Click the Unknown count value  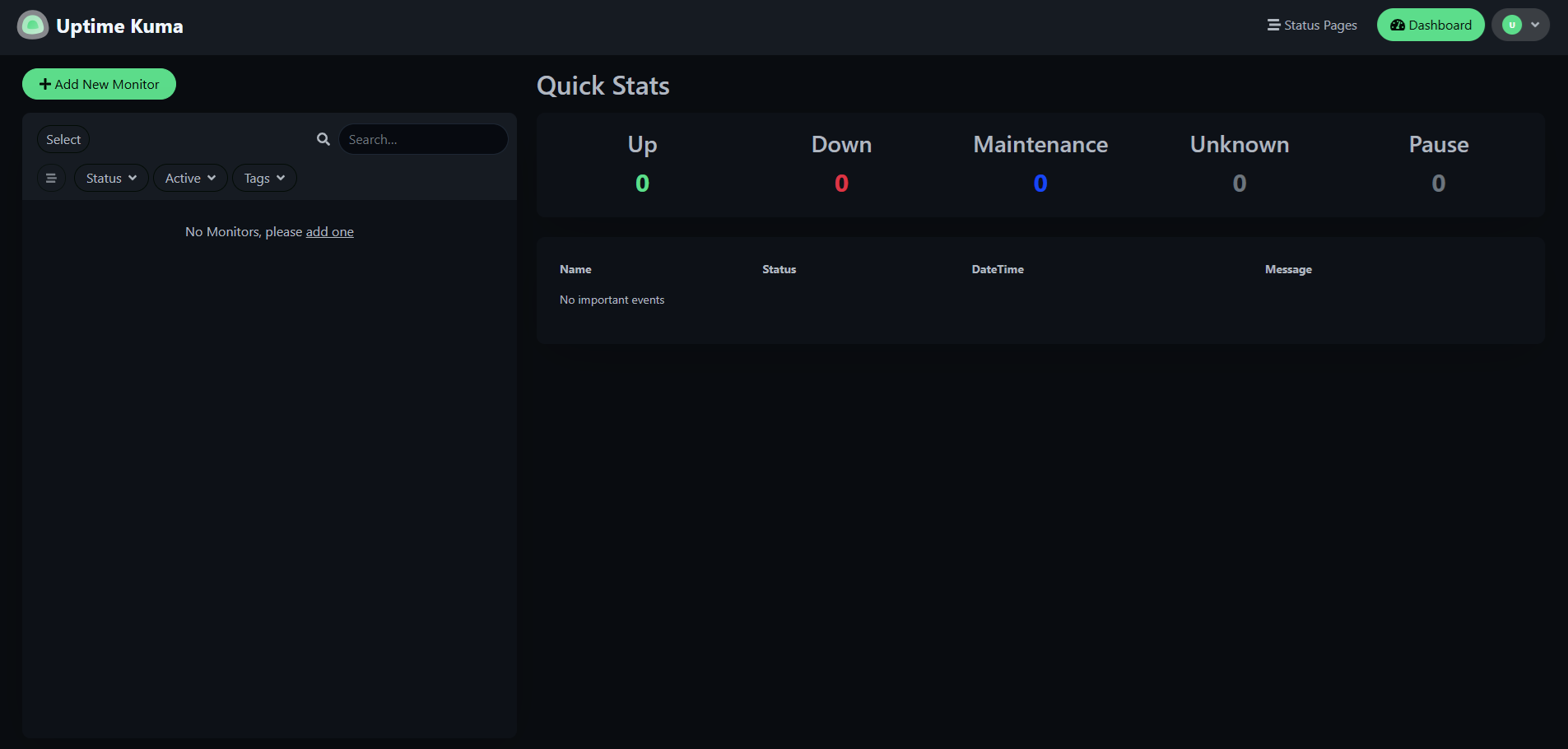1240,184
